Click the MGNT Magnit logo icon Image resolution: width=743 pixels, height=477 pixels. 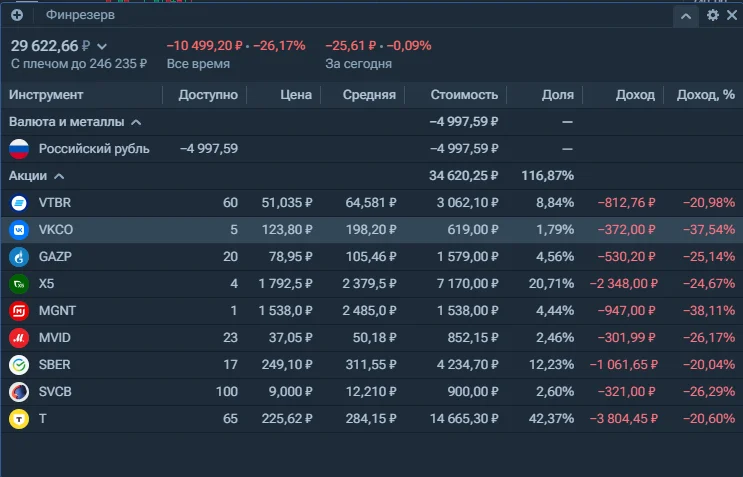pos(19,311)
